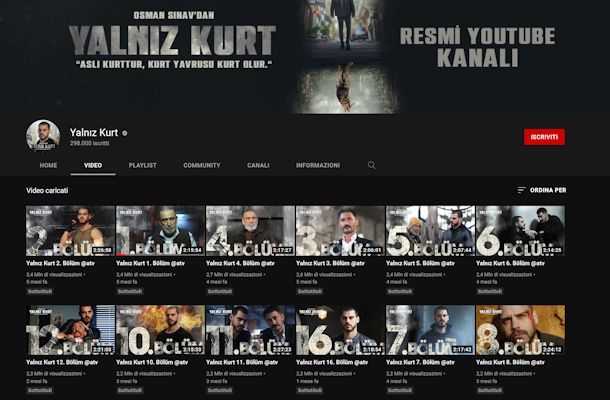
Task: Click the 2:24:12 duration on 8. Bölüm
Action: click(552, 349)
